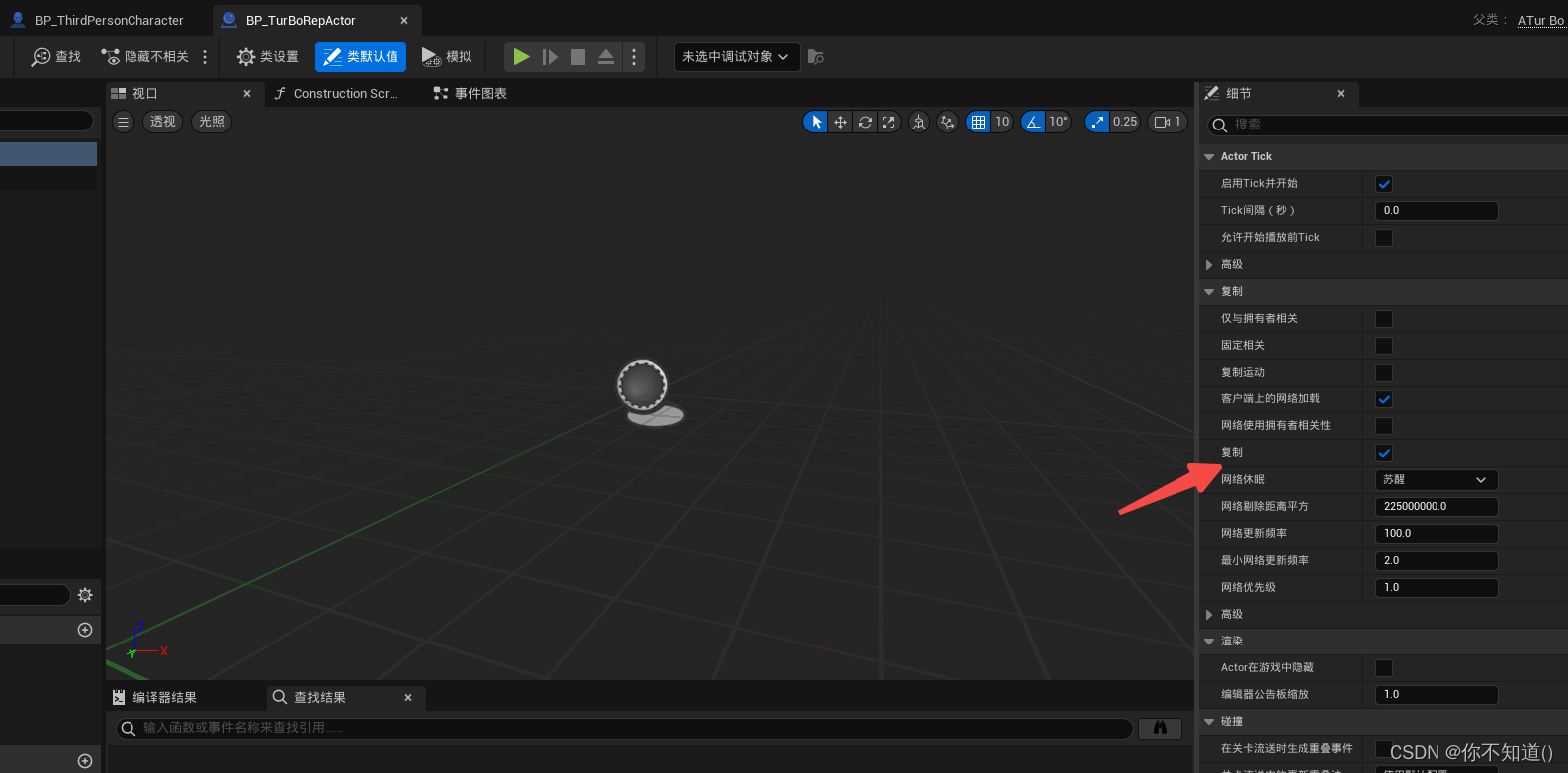Click 编辑器公告板缩放 value field
This screenshot has width=1568, height=773.
(x=1437, y=695)
